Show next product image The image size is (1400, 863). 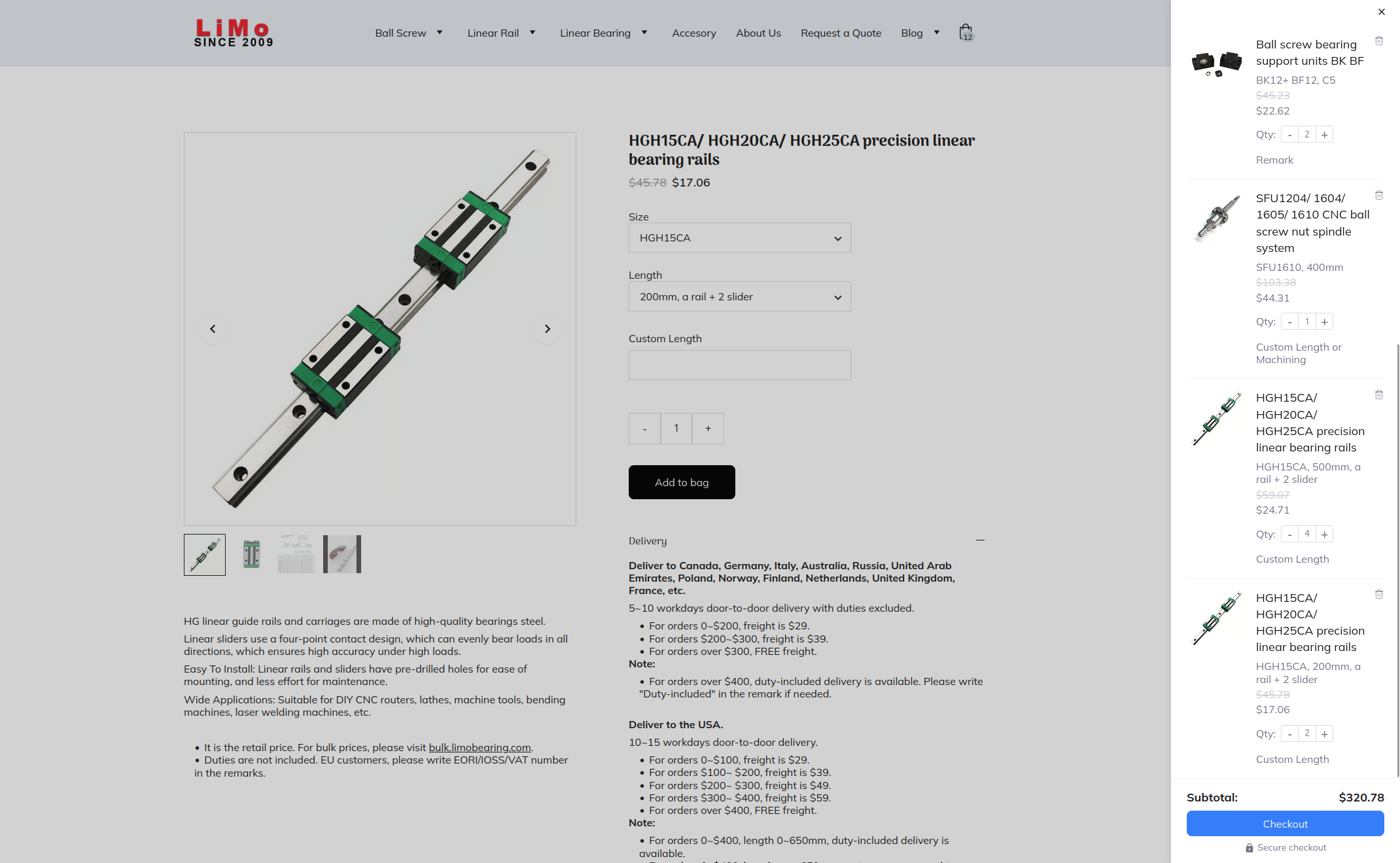pyautogui.click(x=547, y=329)
